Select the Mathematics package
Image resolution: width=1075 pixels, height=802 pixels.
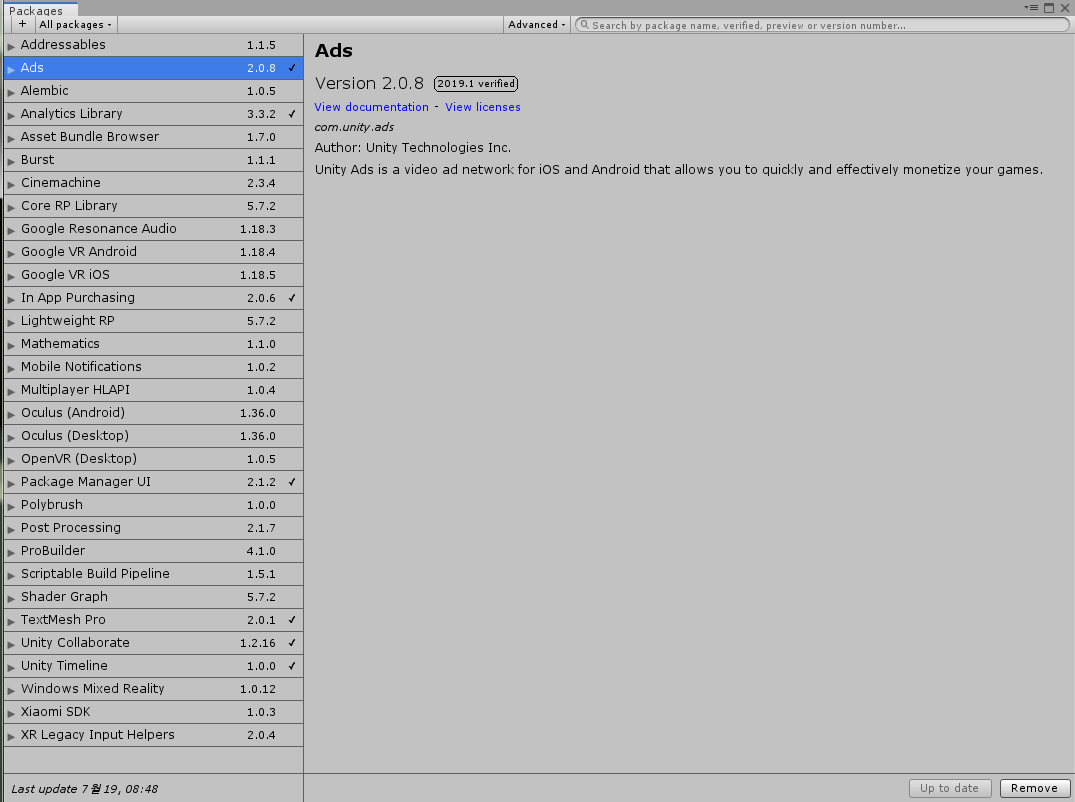point(154,343)
